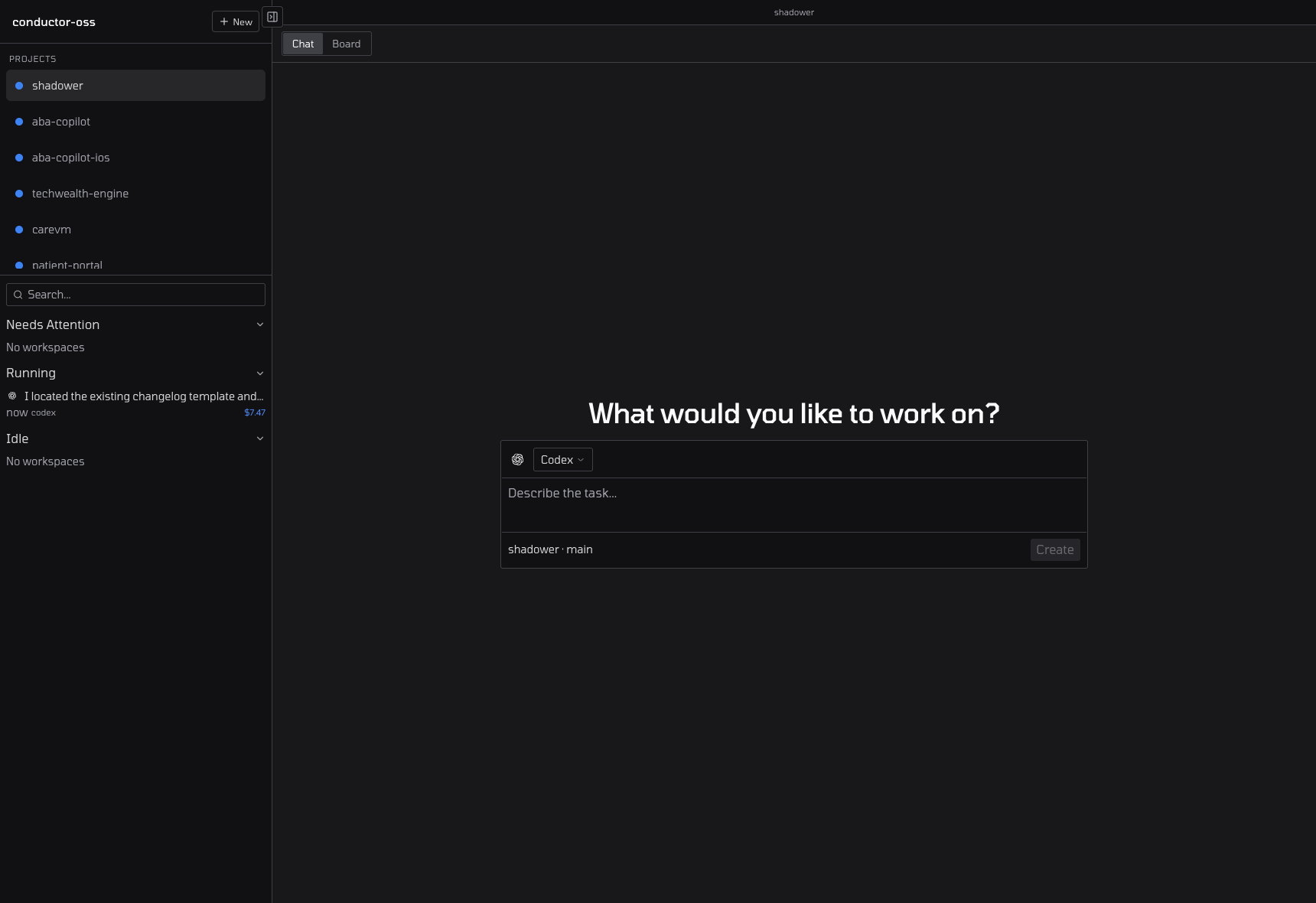Image resolution: width=1316 pixels, height=903 pixels.
Task: Click the magnifier icon in the search box
Action: tap(18, 295)
